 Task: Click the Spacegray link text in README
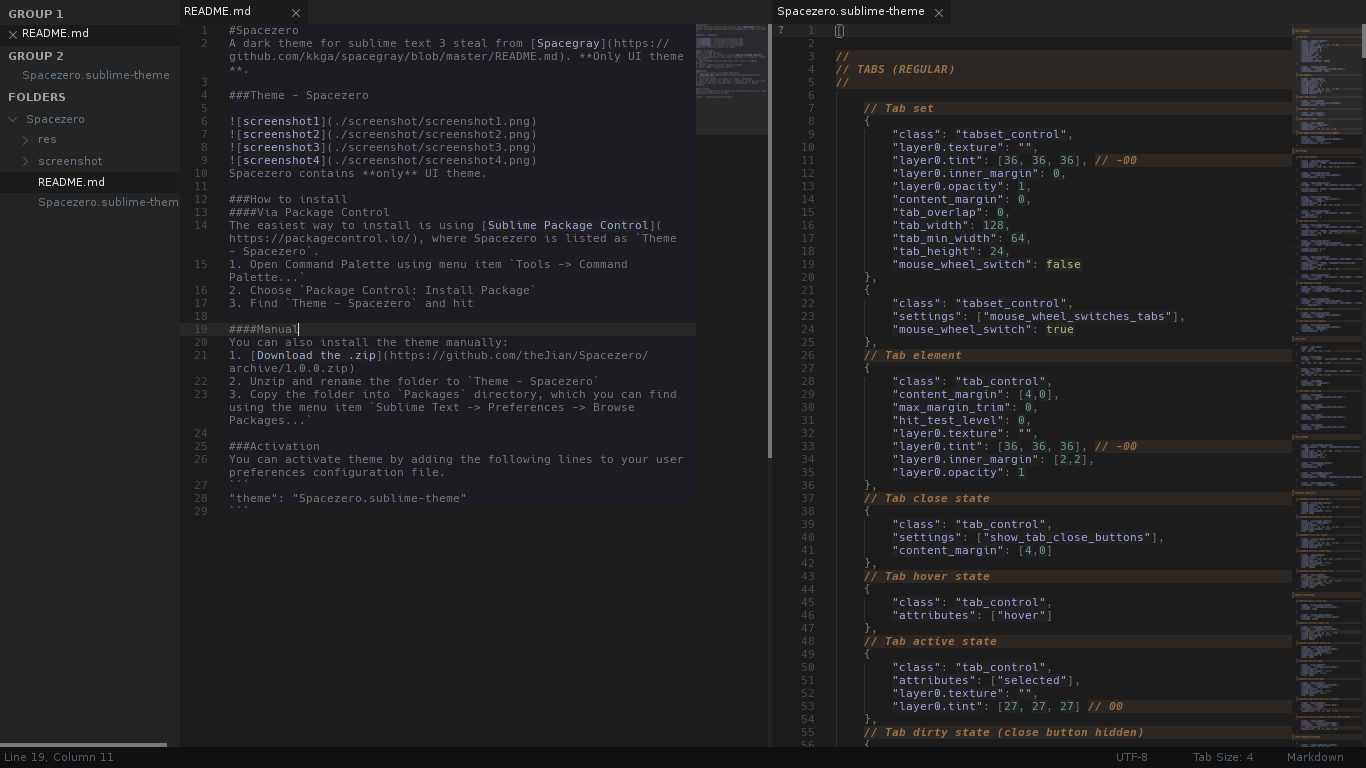pyautogui.click(x=568, y=43)
